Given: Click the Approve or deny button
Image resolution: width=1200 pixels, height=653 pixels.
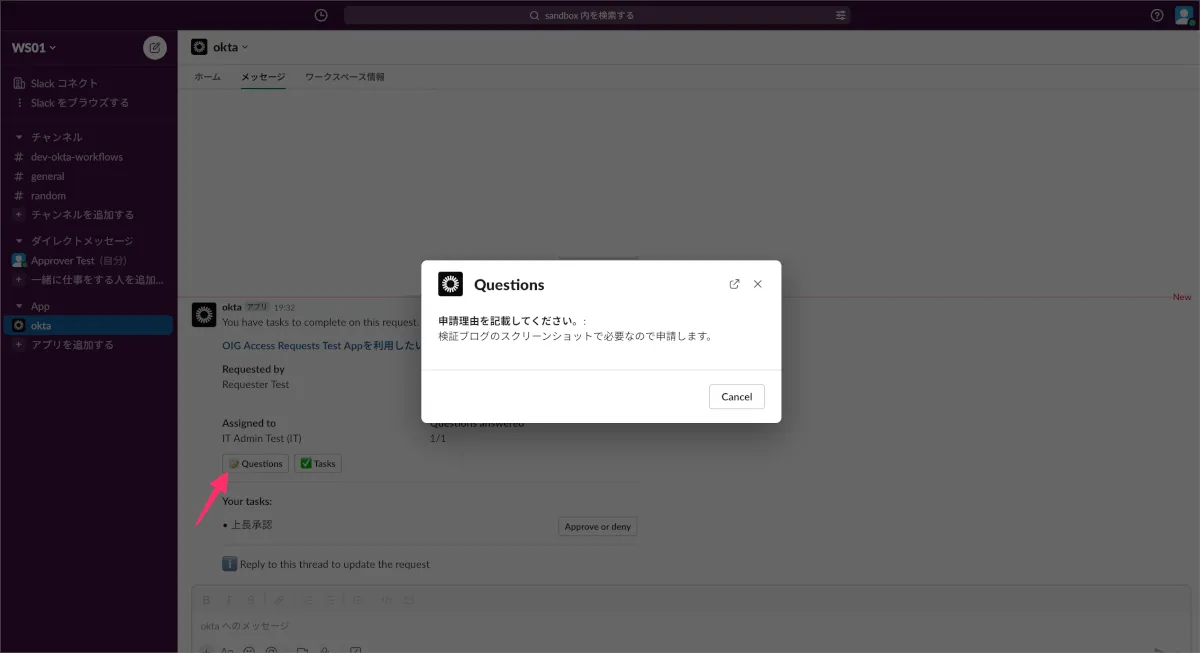Looking at the screenshot, I should tap(597, 527).
